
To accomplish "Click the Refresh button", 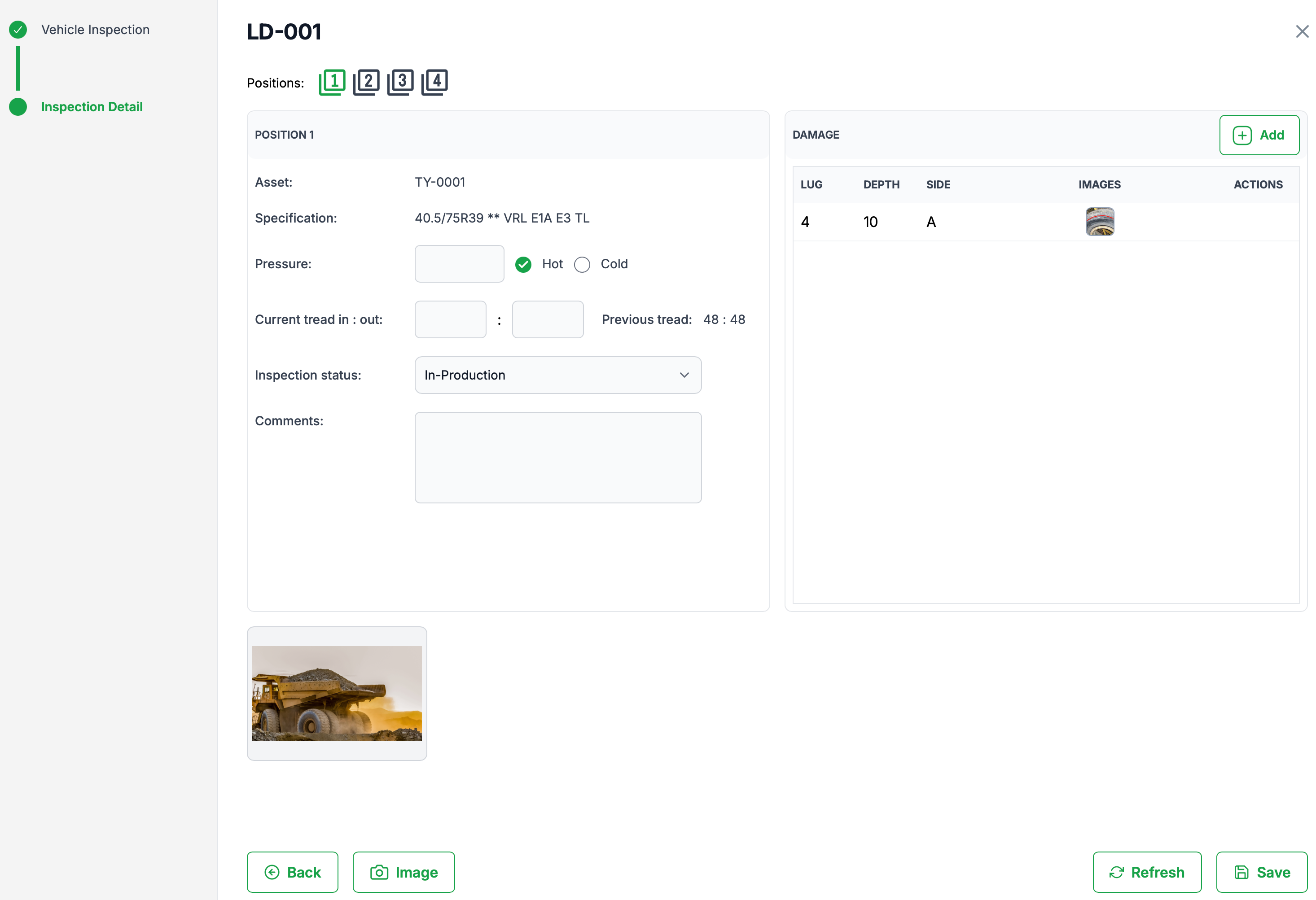I will pyautogui.click(x=1147, y=872).
